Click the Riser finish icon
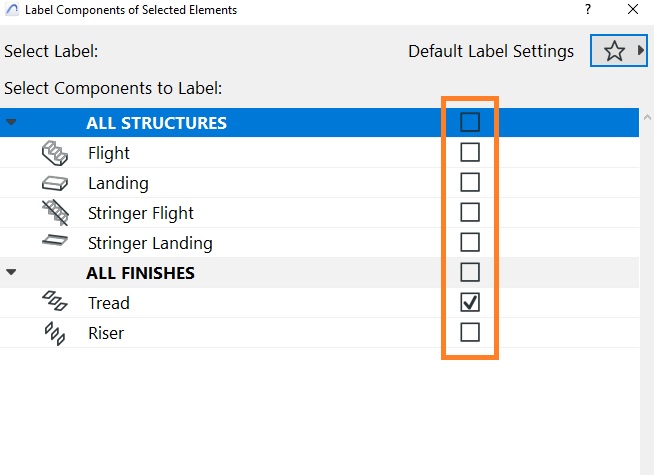Screen dimensions: 654x475 (x=55, y=333)
